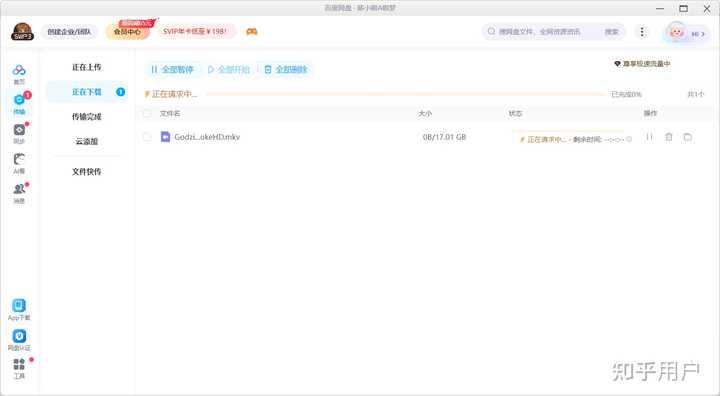Click the 全部删除 delete all button

pos(286,69)
